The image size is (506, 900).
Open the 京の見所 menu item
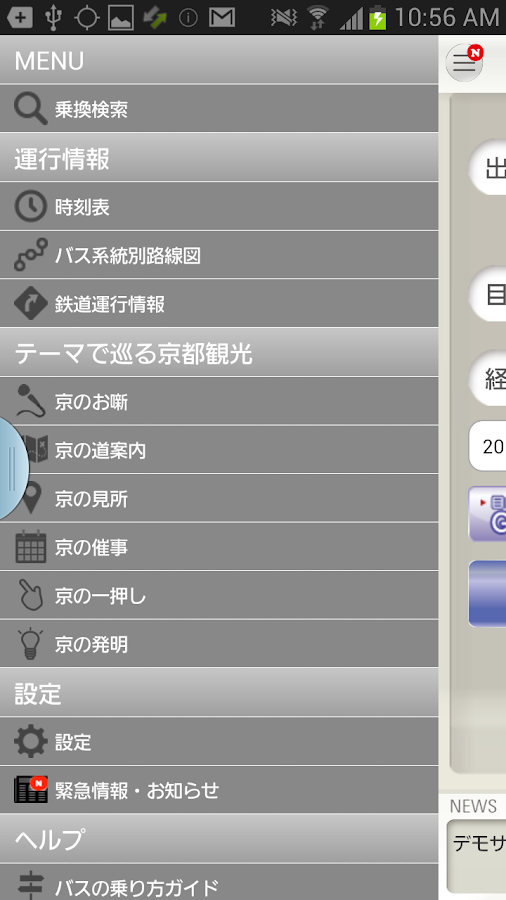219,498
